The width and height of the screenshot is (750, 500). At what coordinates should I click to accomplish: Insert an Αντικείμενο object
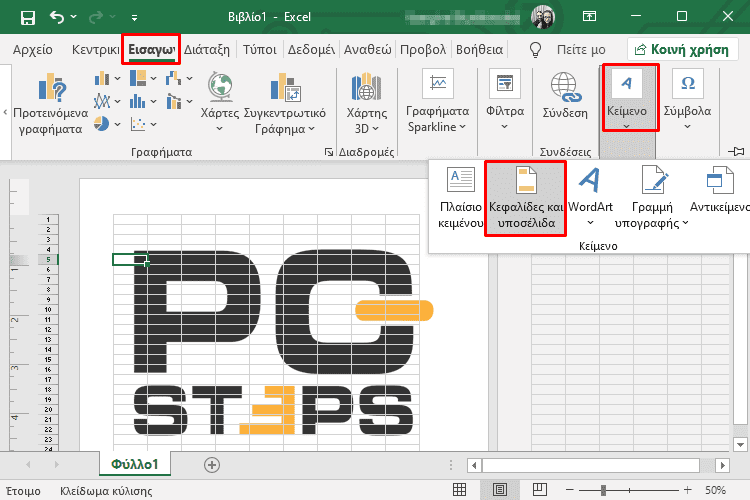click(719, 191)
